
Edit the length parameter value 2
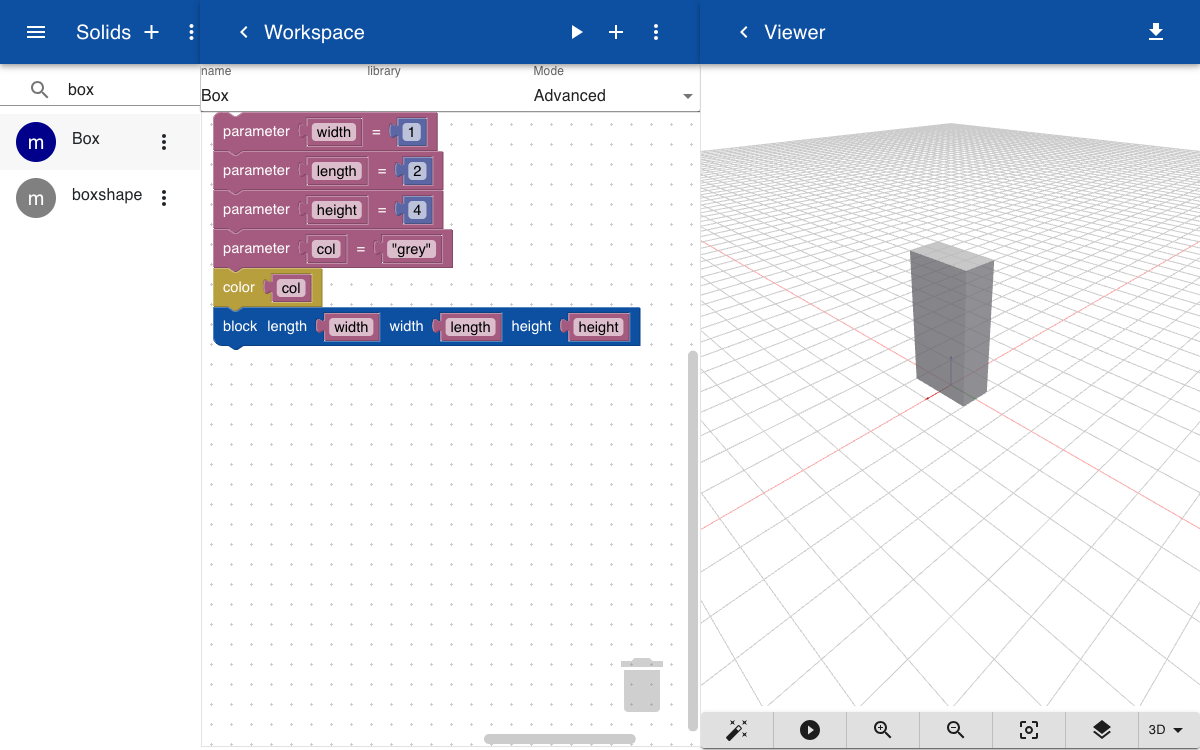[417, 171]
